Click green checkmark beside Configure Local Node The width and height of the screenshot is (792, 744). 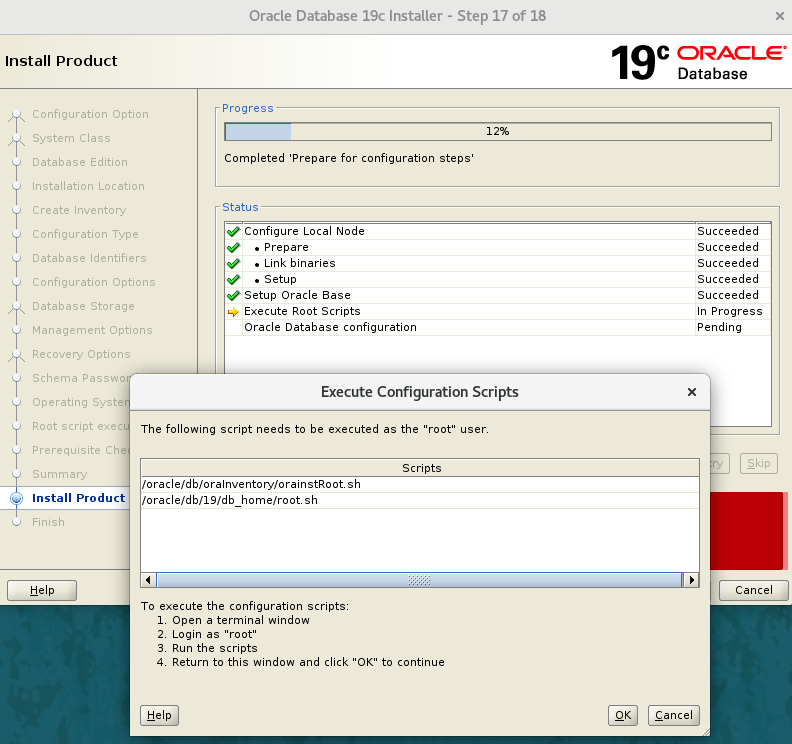pos(233,231)
